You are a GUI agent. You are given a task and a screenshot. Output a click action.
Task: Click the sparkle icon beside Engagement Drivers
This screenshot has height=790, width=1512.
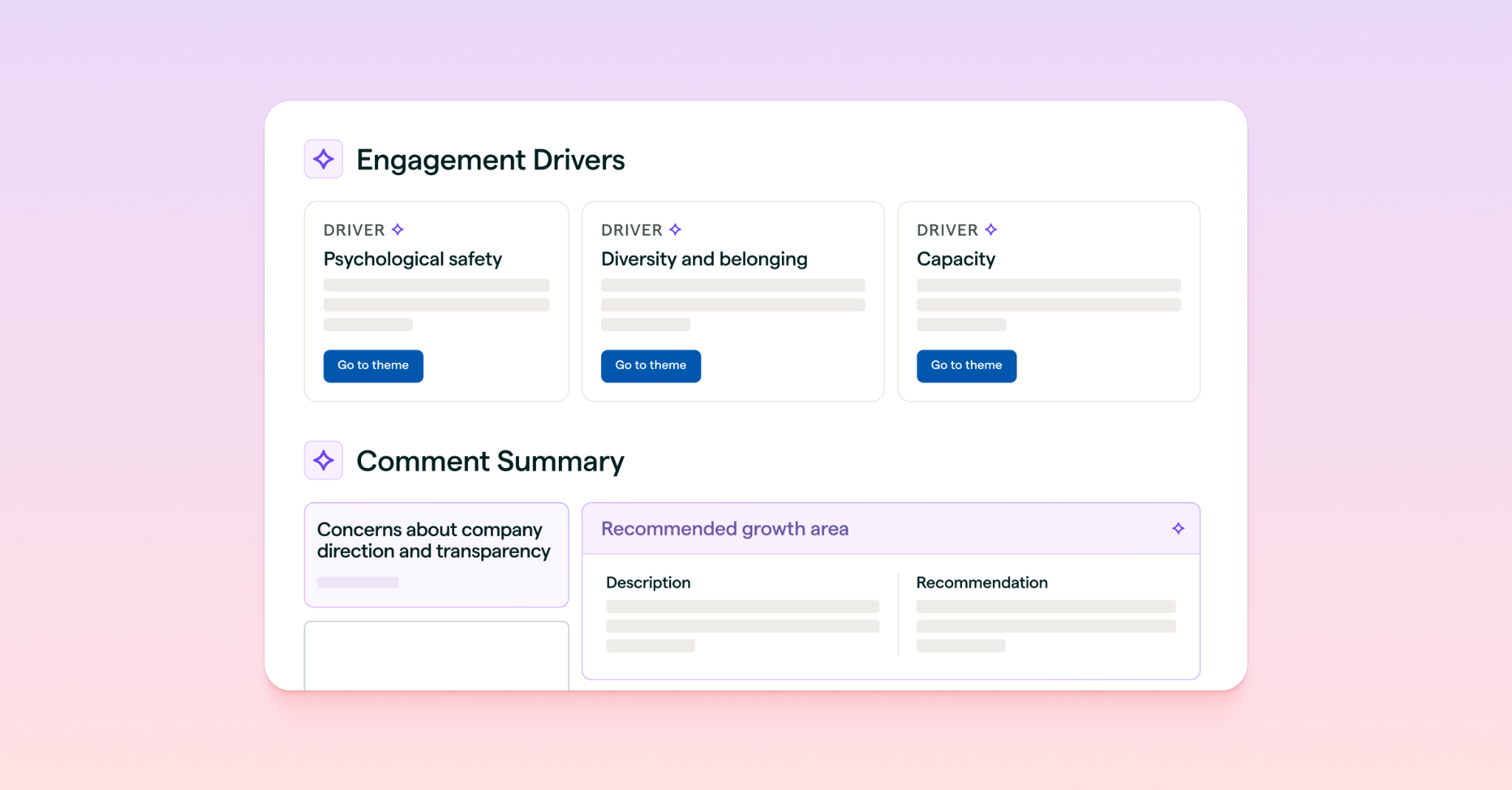tap(323, 159)
